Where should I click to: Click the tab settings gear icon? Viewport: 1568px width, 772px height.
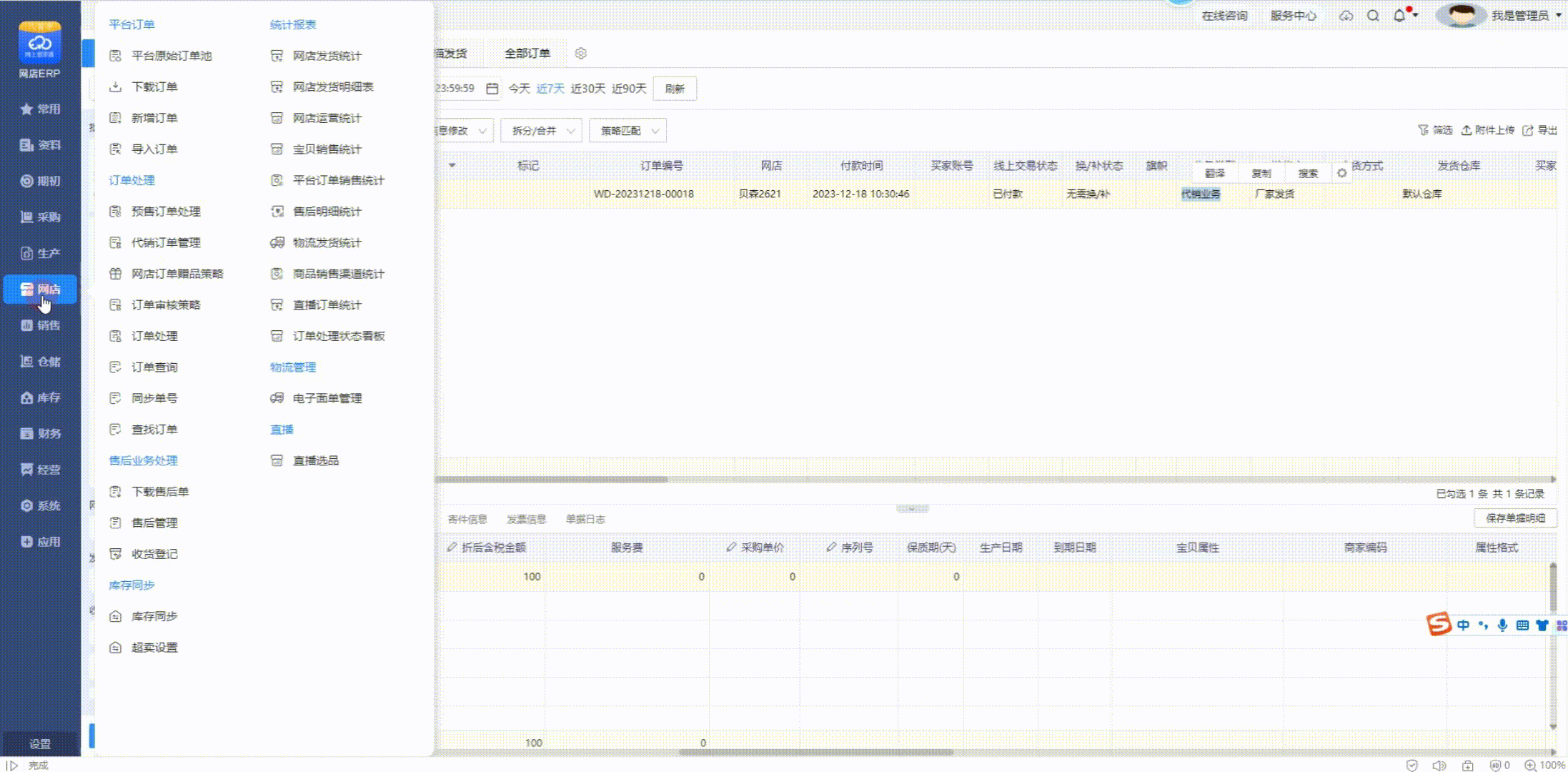(581, 54)
